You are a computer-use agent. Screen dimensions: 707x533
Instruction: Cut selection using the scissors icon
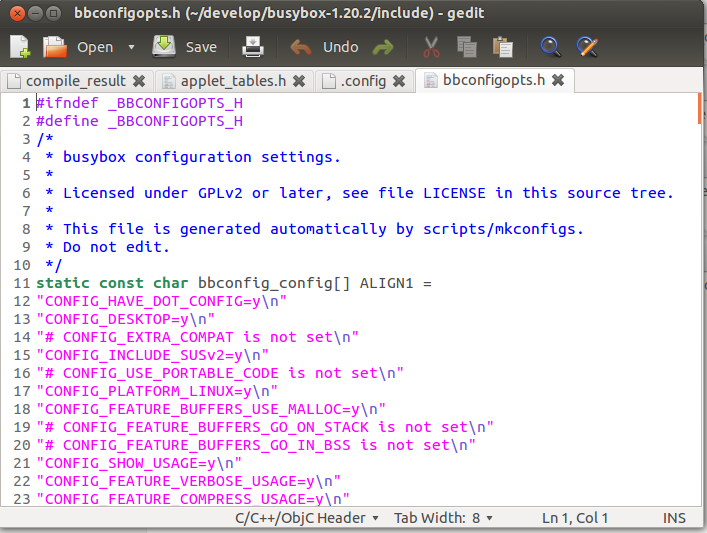click(x=432, y=47)
